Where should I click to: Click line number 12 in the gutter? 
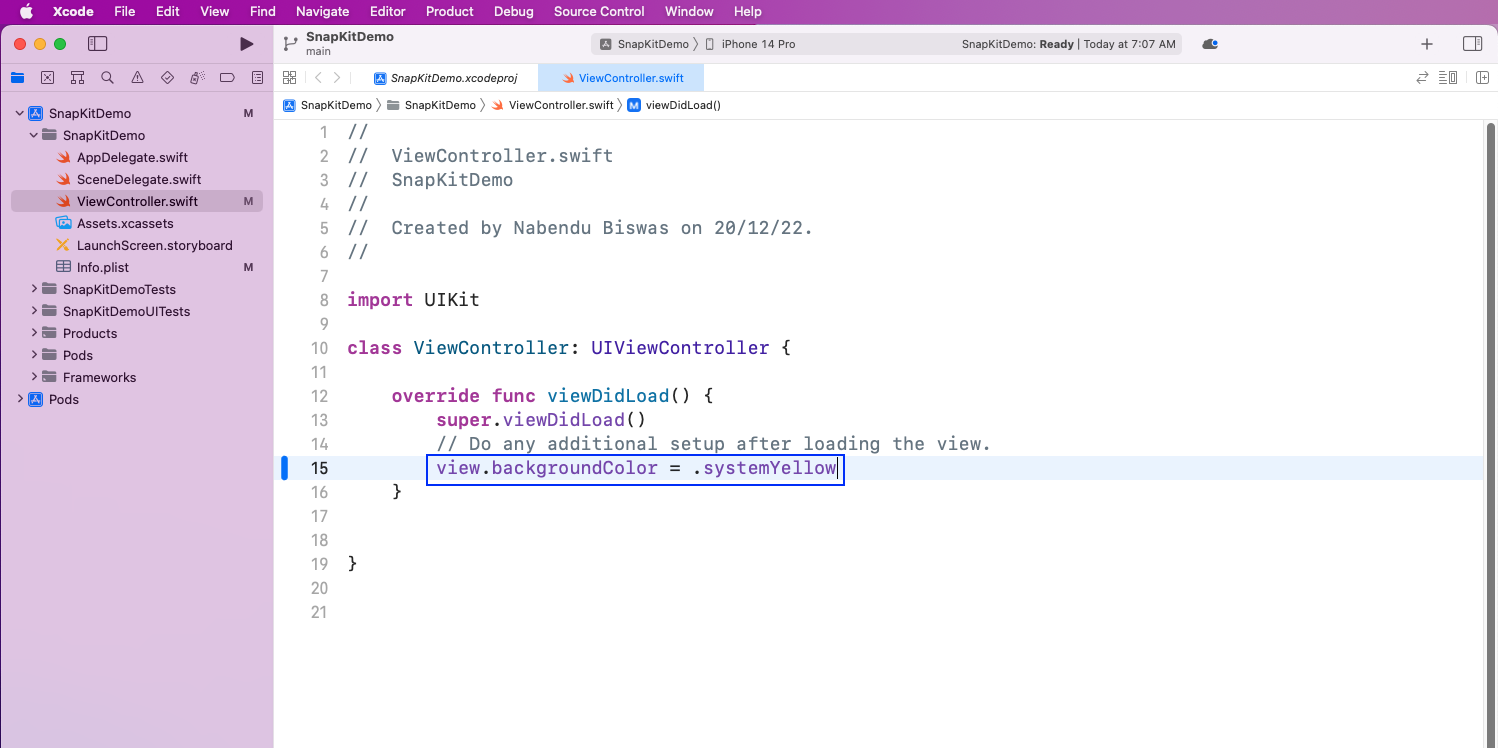[318, 396]
